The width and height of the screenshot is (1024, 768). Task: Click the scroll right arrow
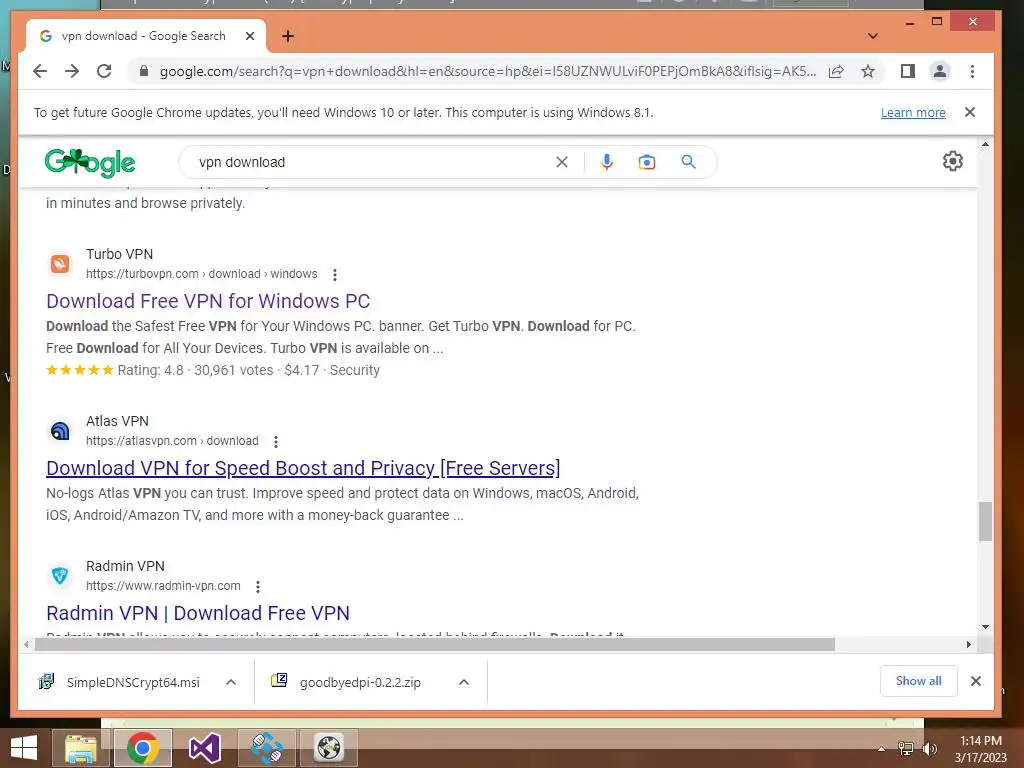pos(968,645)
